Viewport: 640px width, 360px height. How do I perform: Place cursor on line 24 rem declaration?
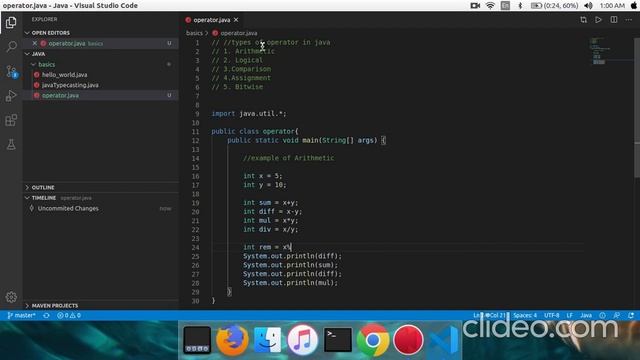click(267, 247)
